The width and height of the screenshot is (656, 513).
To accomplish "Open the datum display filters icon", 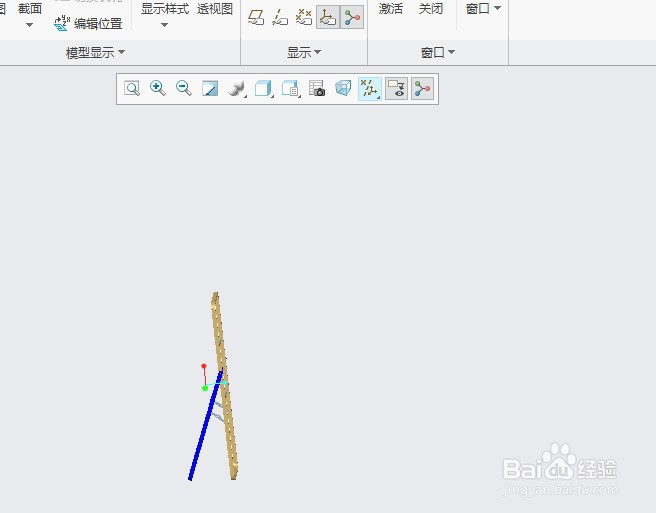I will pyautogui.click(x=370, y=89).
